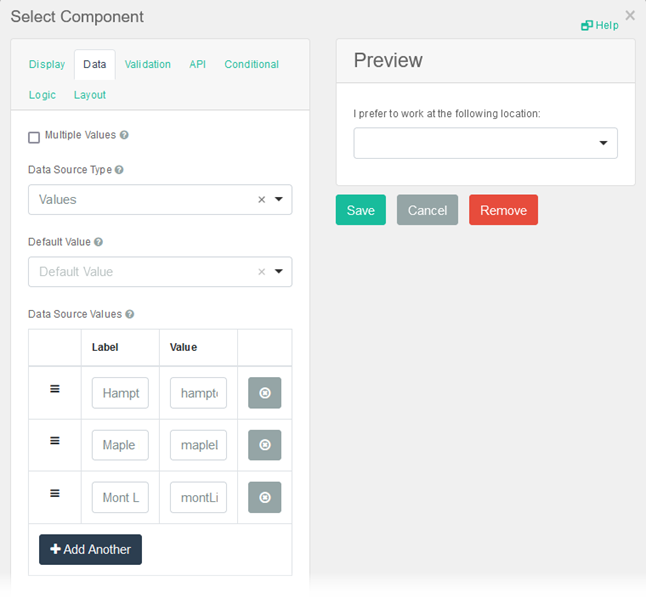646x598 pixels.
Task: Remove the Mont L row with circle-x button
Action: 264,497
